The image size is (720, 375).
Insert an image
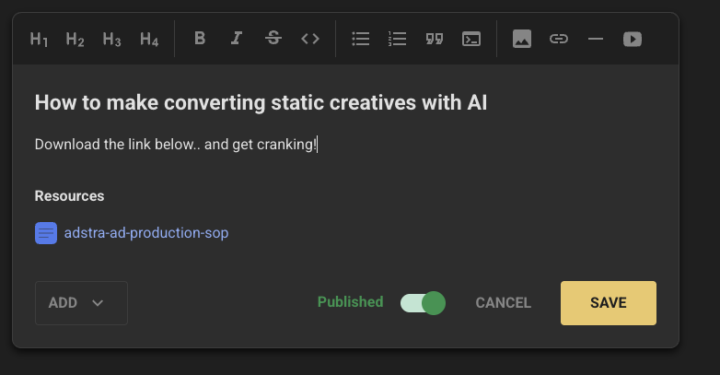(x=522, y=39)
